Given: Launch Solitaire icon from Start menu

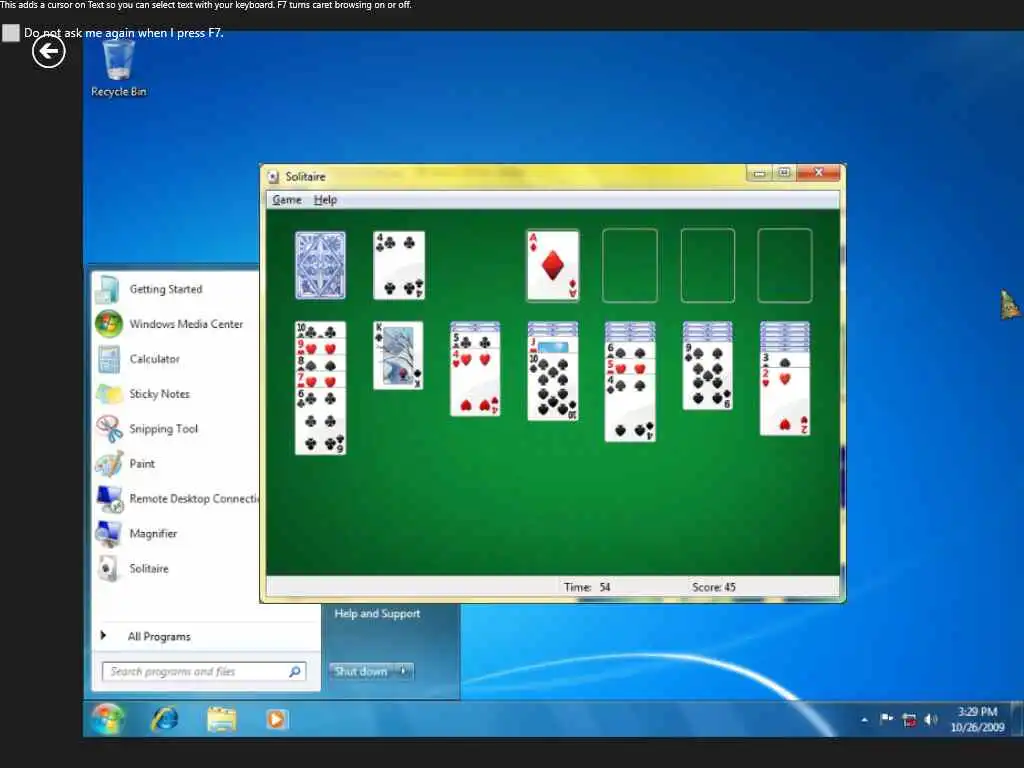Looking at the screenshot, I should click(x=108, y=569).
